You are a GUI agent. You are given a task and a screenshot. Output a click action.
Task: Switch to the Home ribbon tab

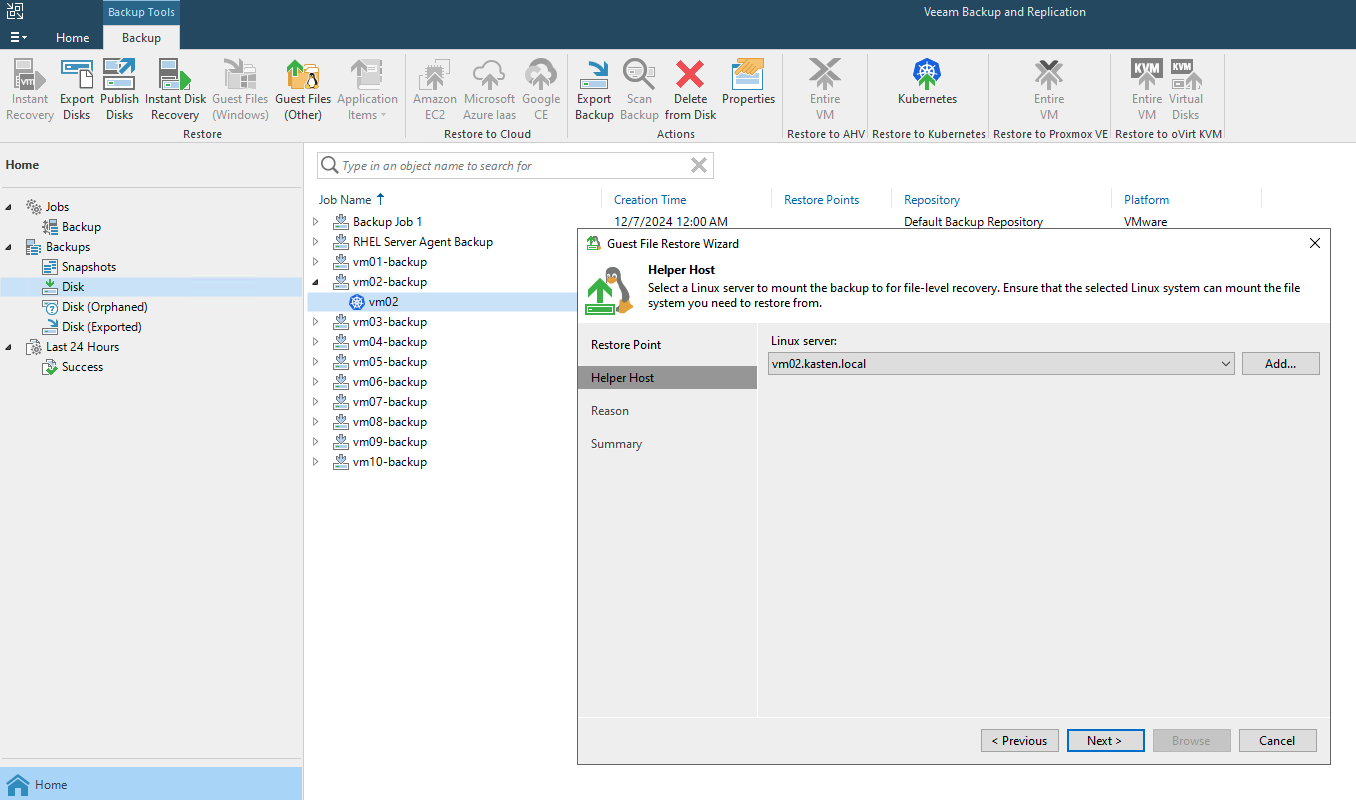(73, 37)
